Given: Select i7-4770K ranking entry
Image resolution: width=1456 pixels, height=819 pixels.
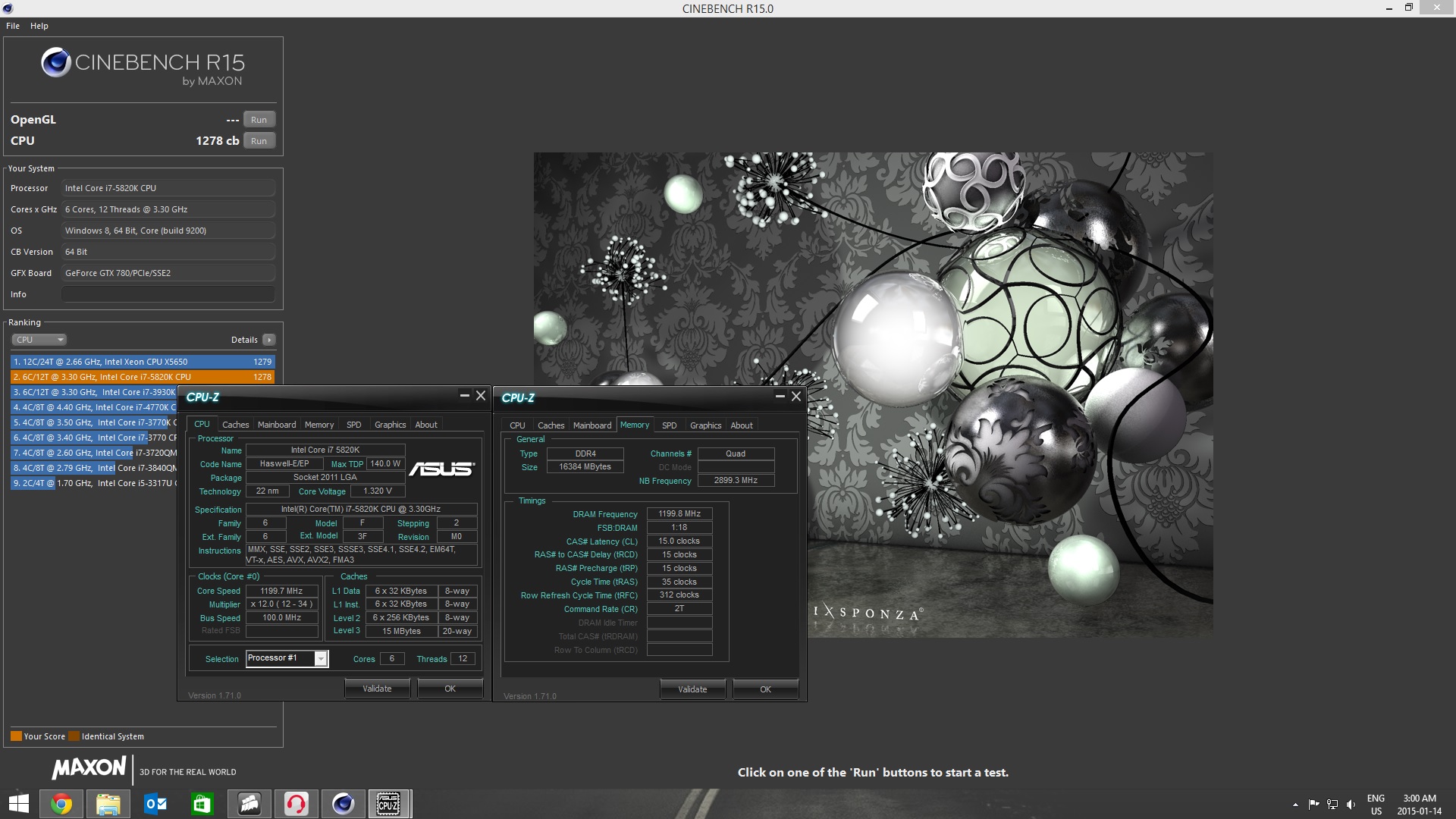Looking at the screenshot, I should coord(94,407).
